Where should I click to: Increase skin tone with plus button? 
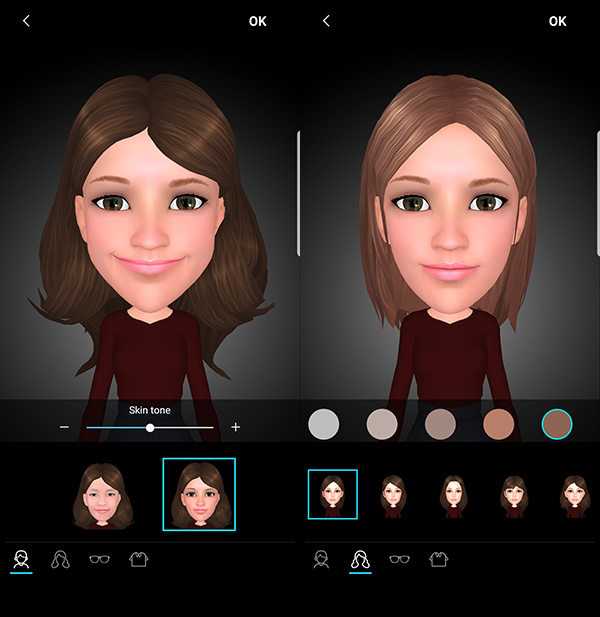point(236,427)
